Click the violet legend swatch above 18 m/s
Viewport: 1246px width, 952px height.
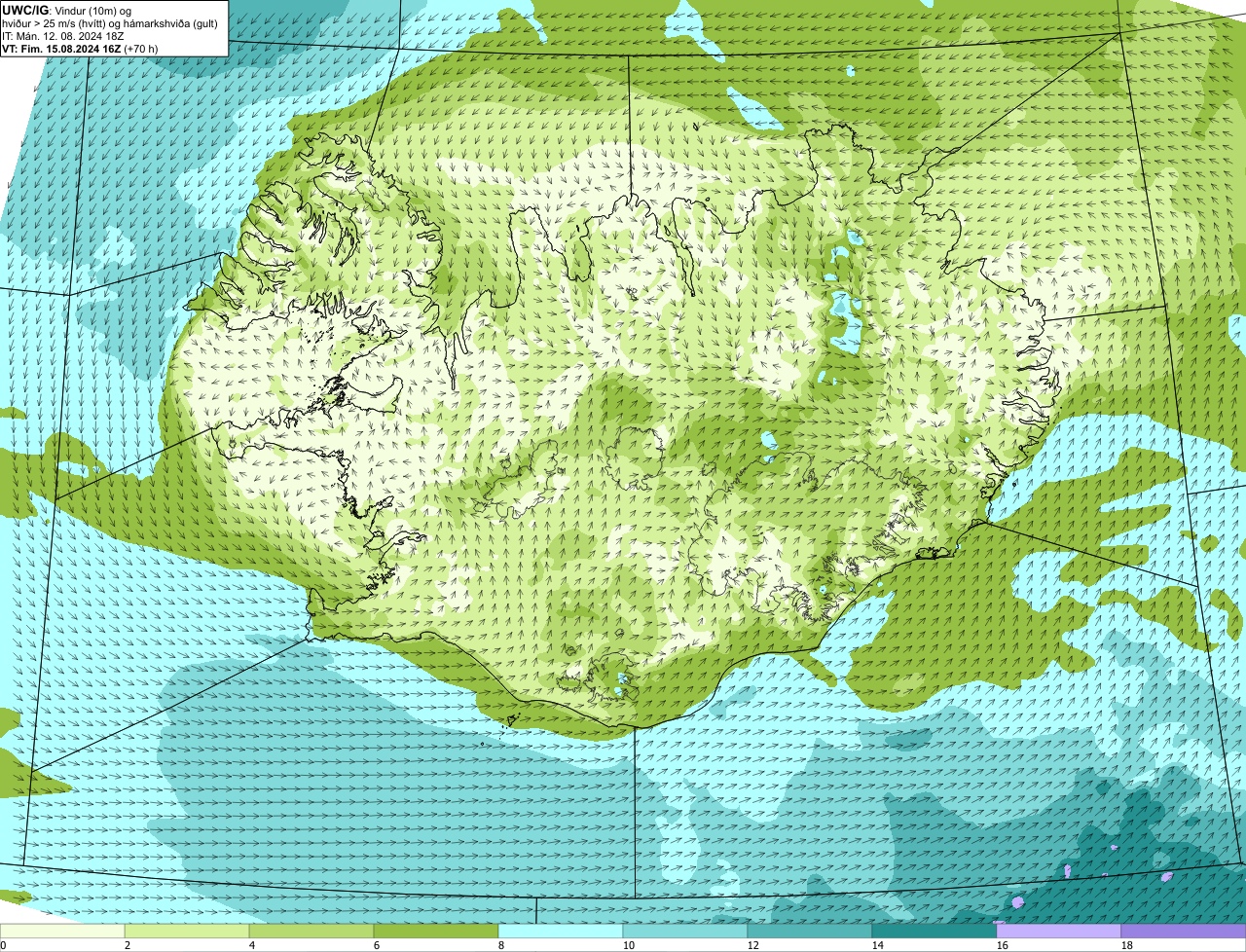tap(1184, 932)
